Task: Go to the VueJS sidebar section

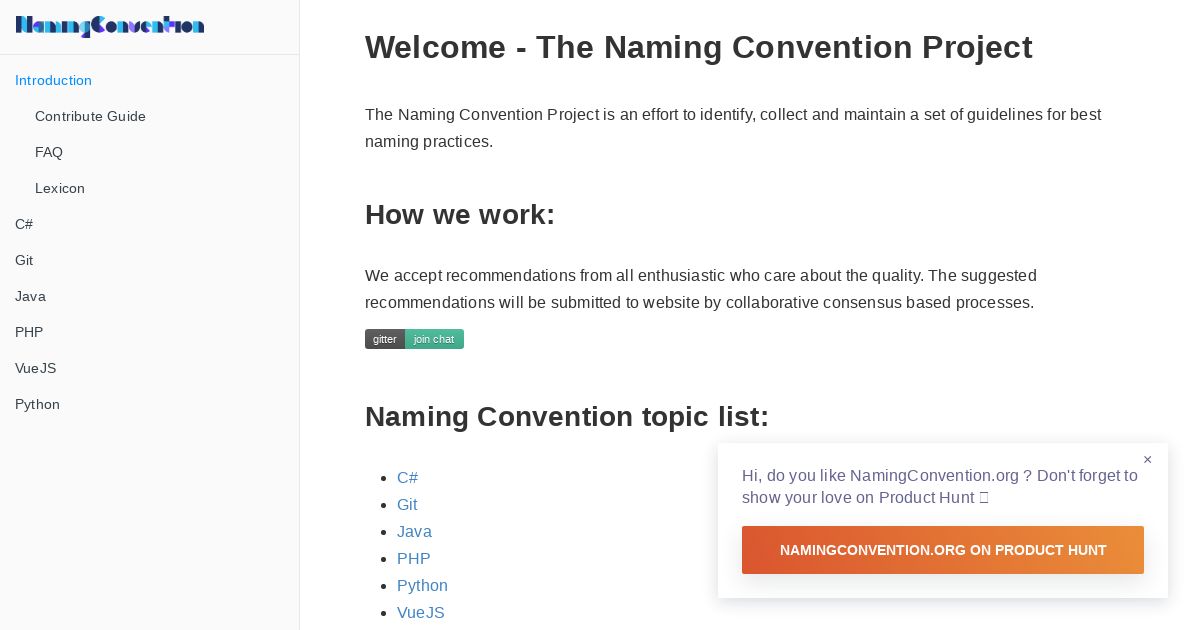Action: coord(35,368)
